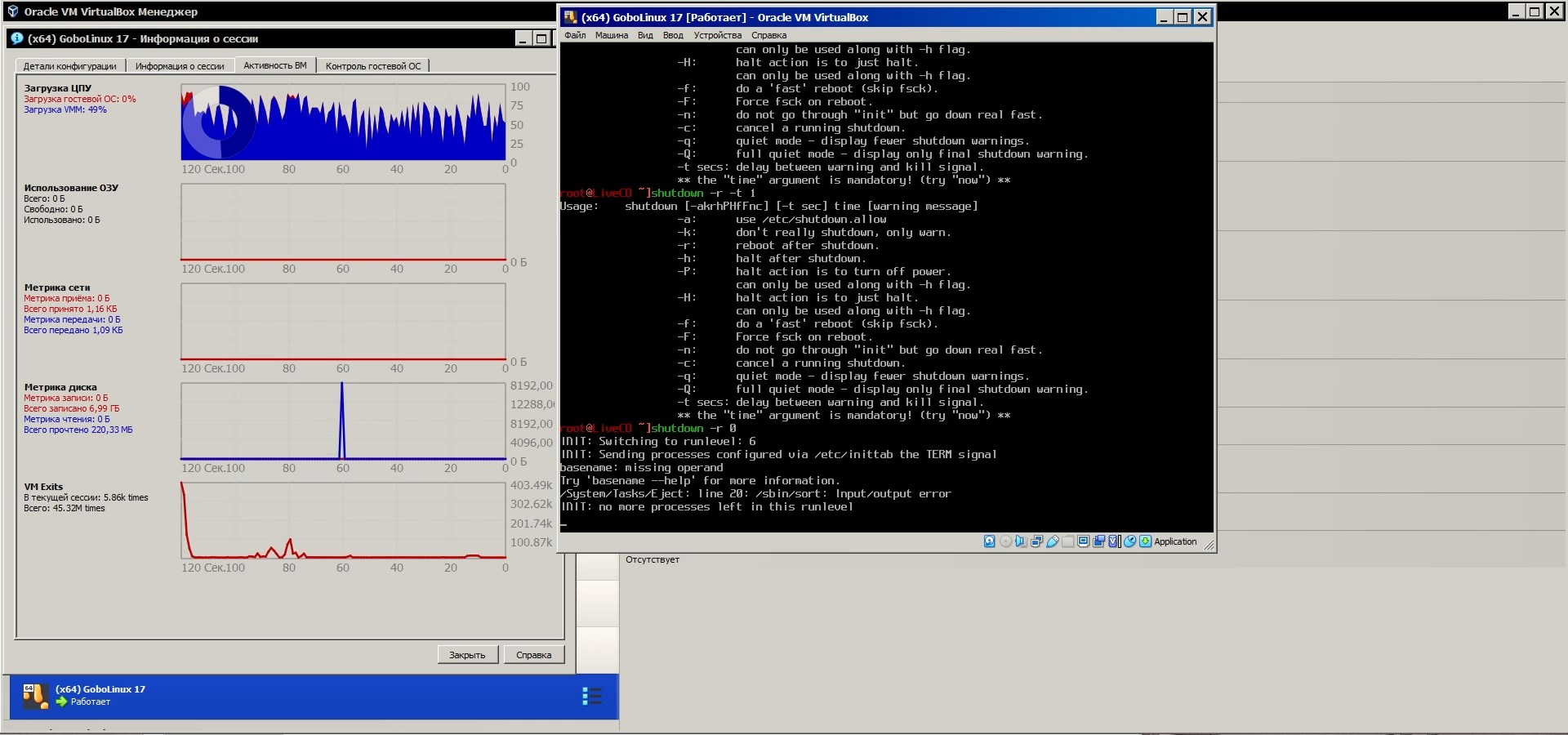Switch to the Детали конфигурации tab
This screenshot has height=735, width=1568.
click(x=69, y=66)
